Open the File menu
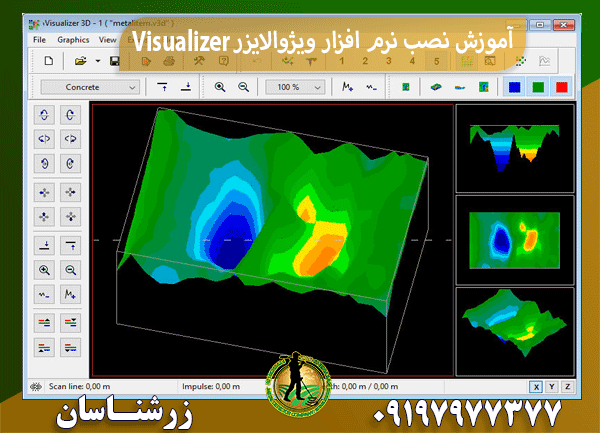Screen dimensions: 600x433 (x=39, y=40)
